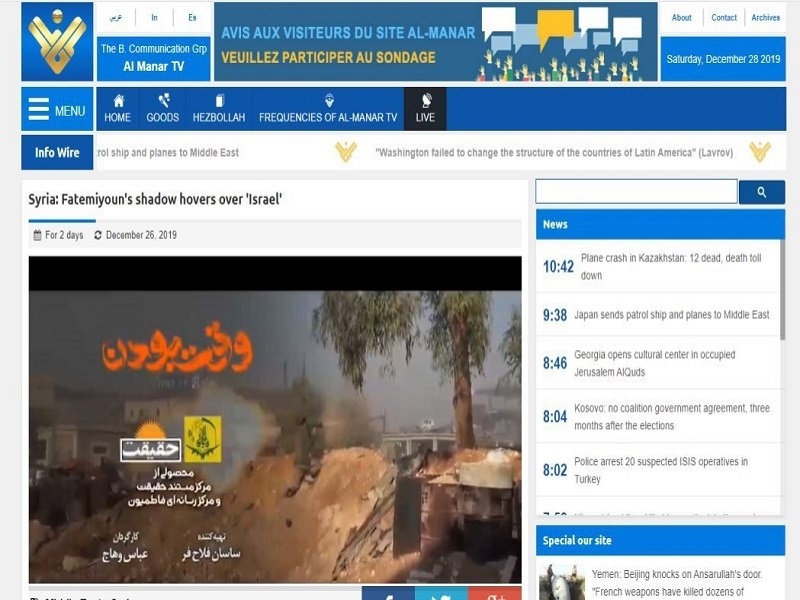Click the News panel header

point(660,224)
